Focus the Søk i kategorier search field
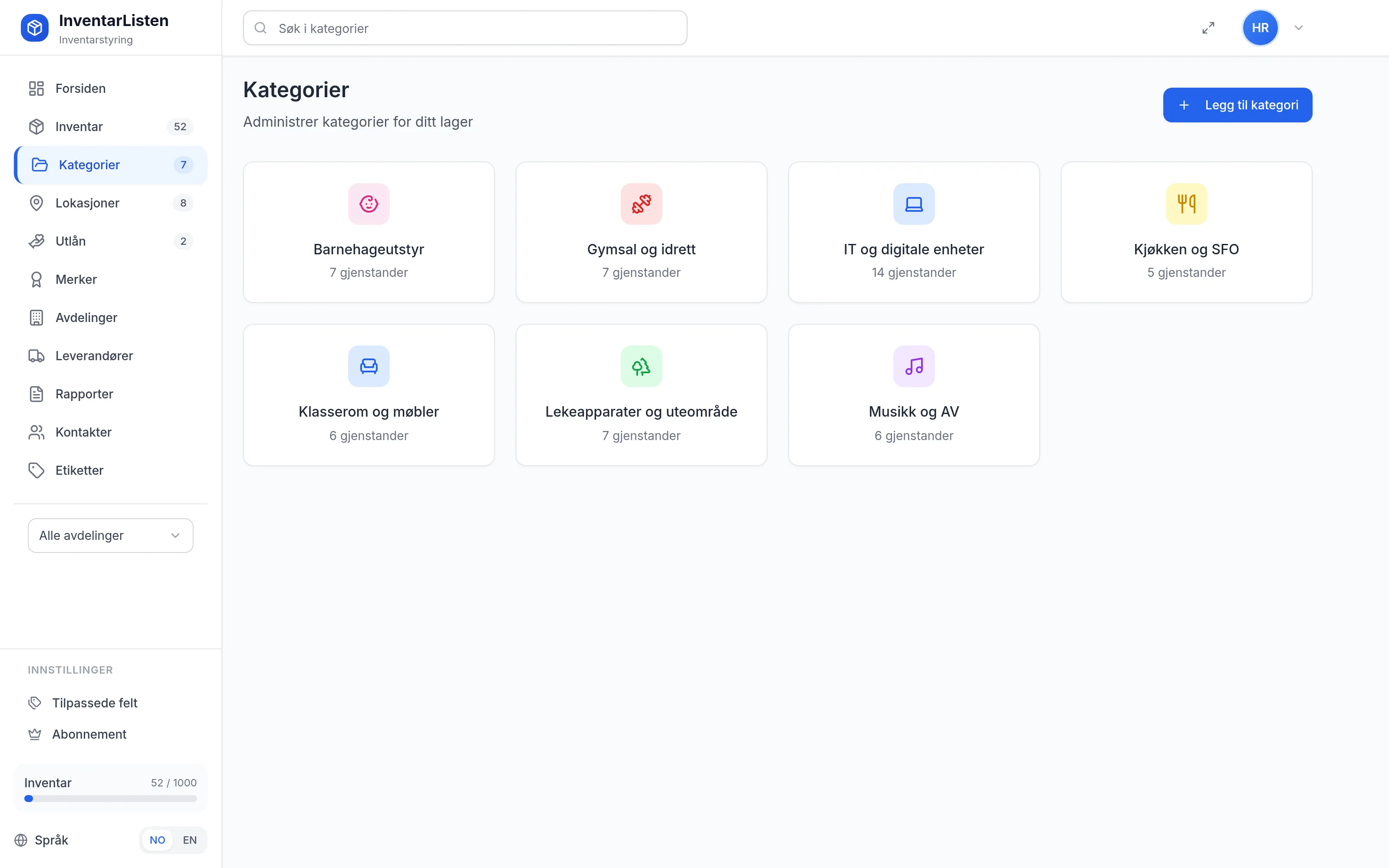The width and height of the screenshot is (1389, 868). pyautogui.click(x=465, y=28)
